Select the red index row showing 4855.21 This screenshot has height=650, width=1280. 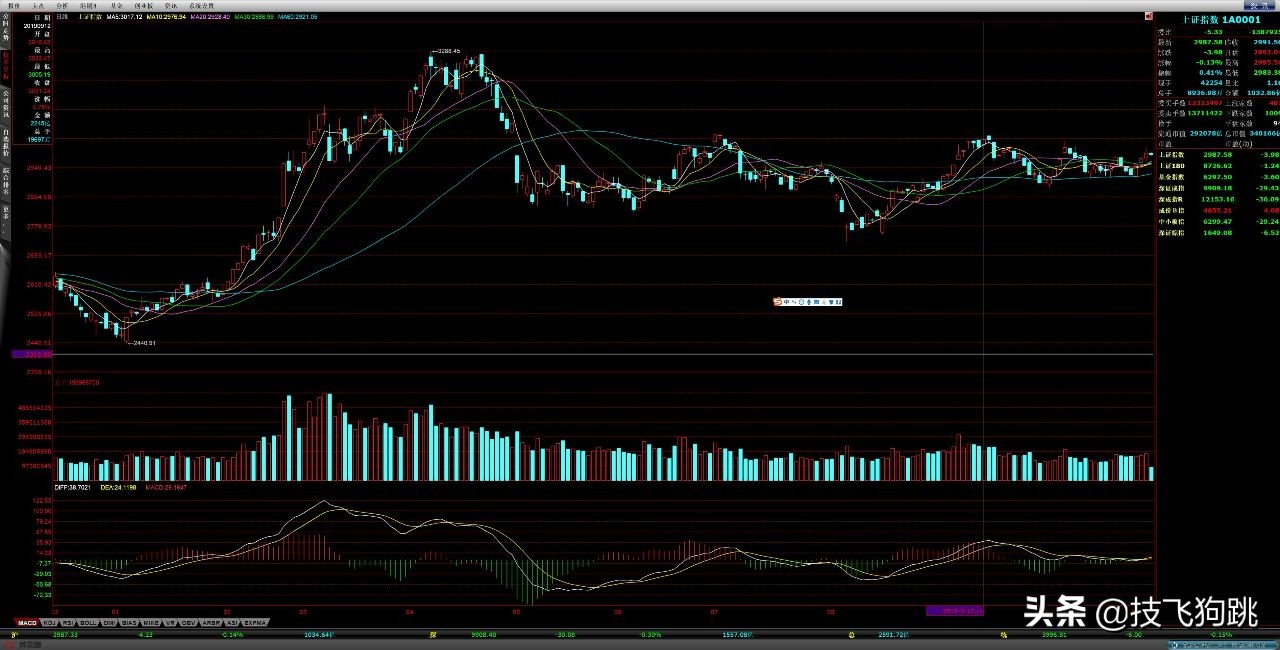point(1218,210)
